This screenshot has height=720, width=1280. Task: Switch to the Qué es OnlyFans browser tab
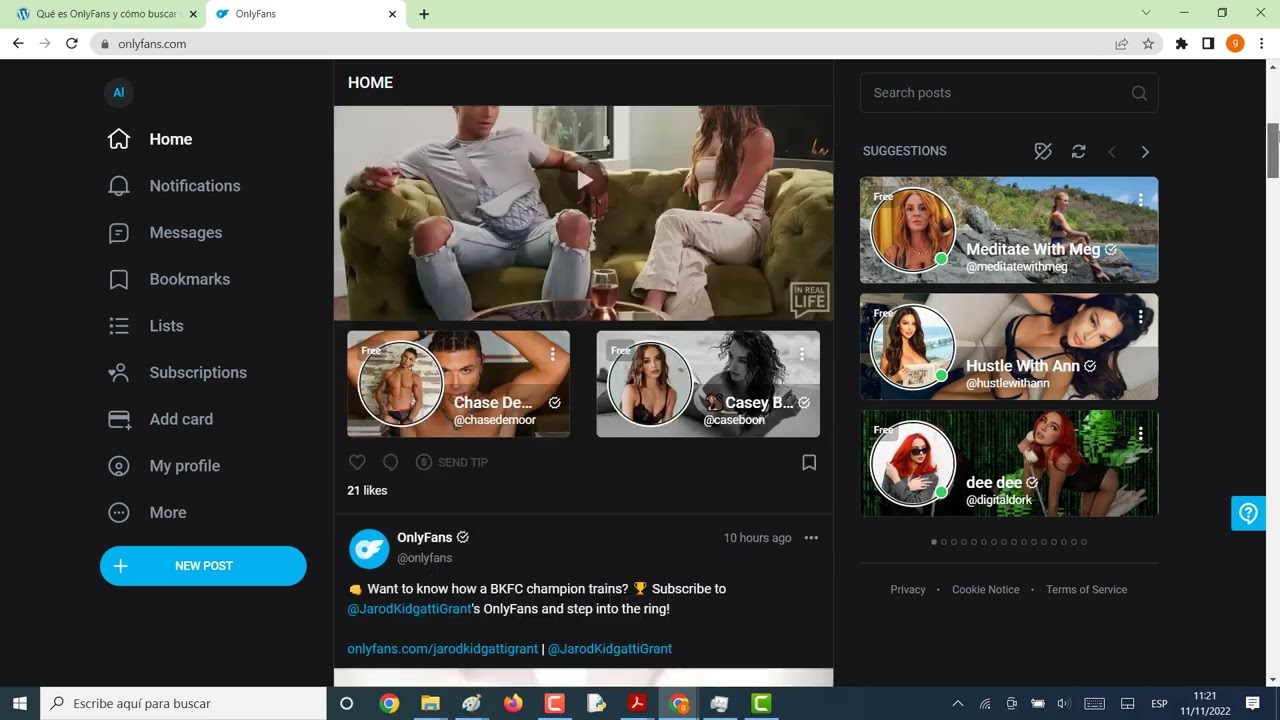coord(107,14)
